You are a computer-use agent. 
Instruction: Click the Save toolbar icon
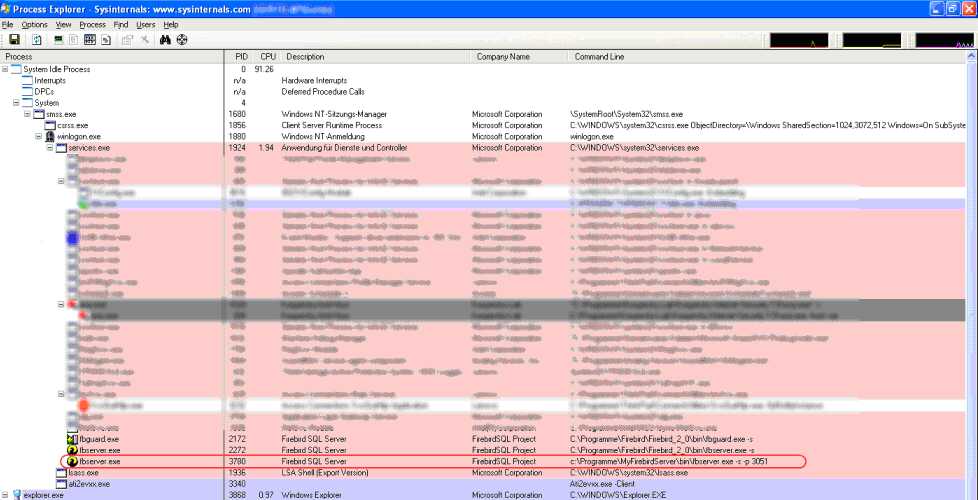(x=14, y=40)
